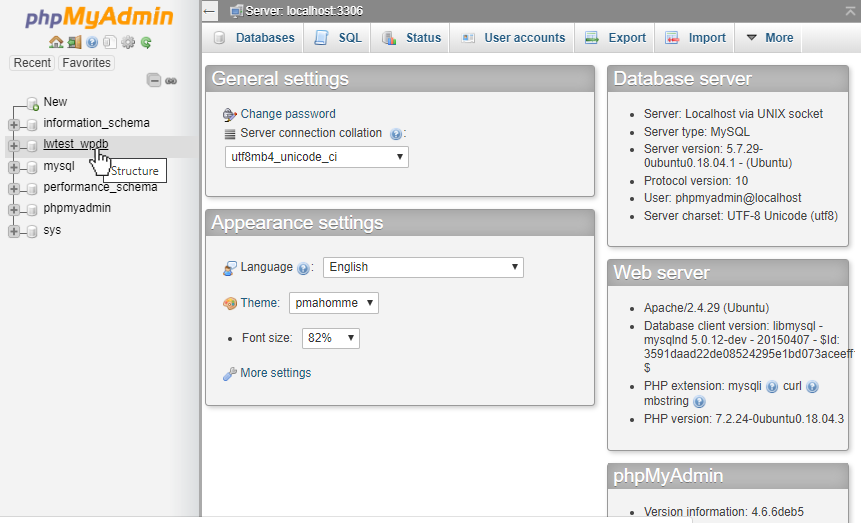Click the log out door icon
This screenshot has width=861, height=523.
click(74, 43)
